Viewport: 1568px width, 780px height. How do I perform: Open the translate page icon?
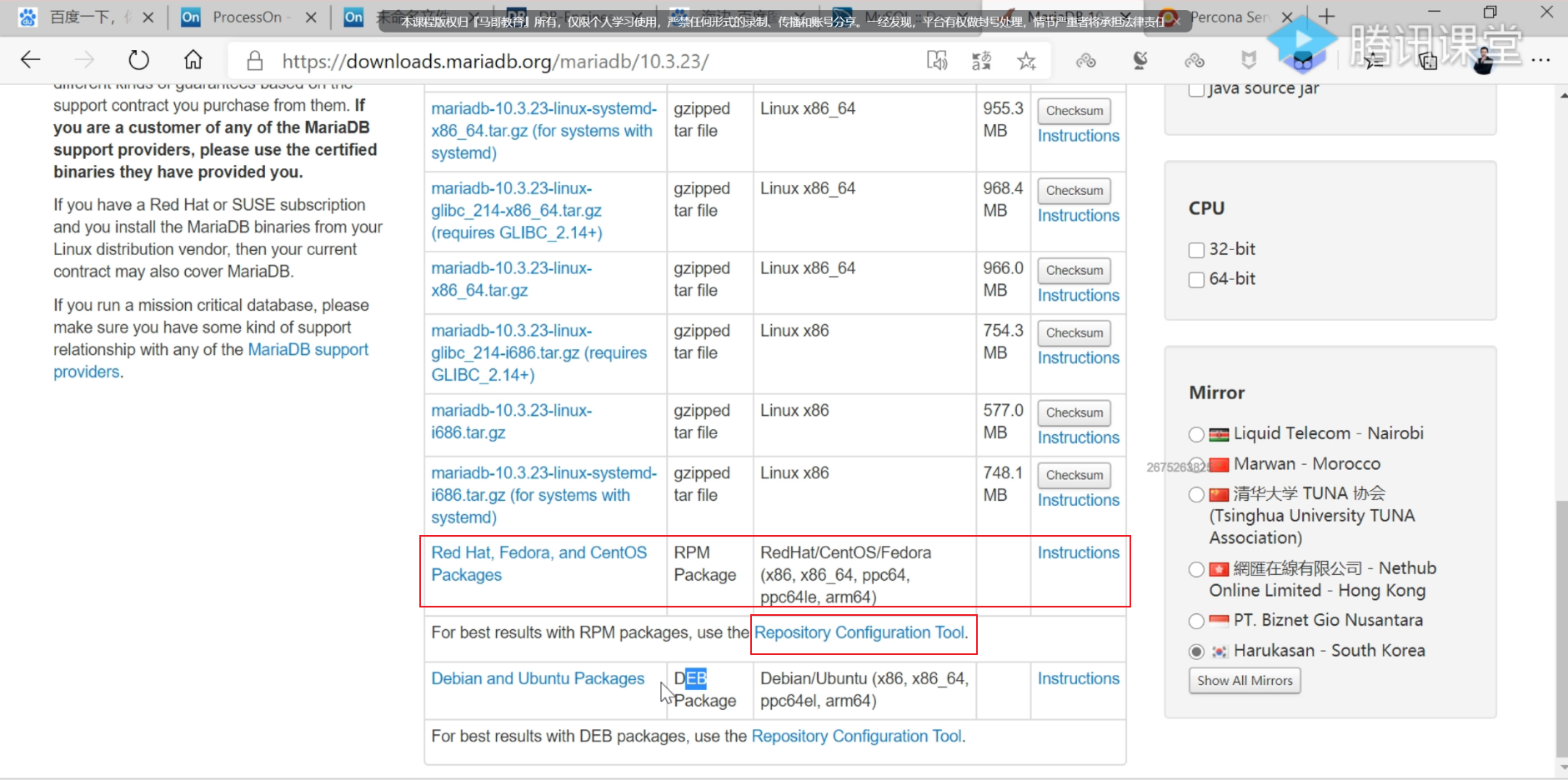pyautogui.click(x=981, y=60)
